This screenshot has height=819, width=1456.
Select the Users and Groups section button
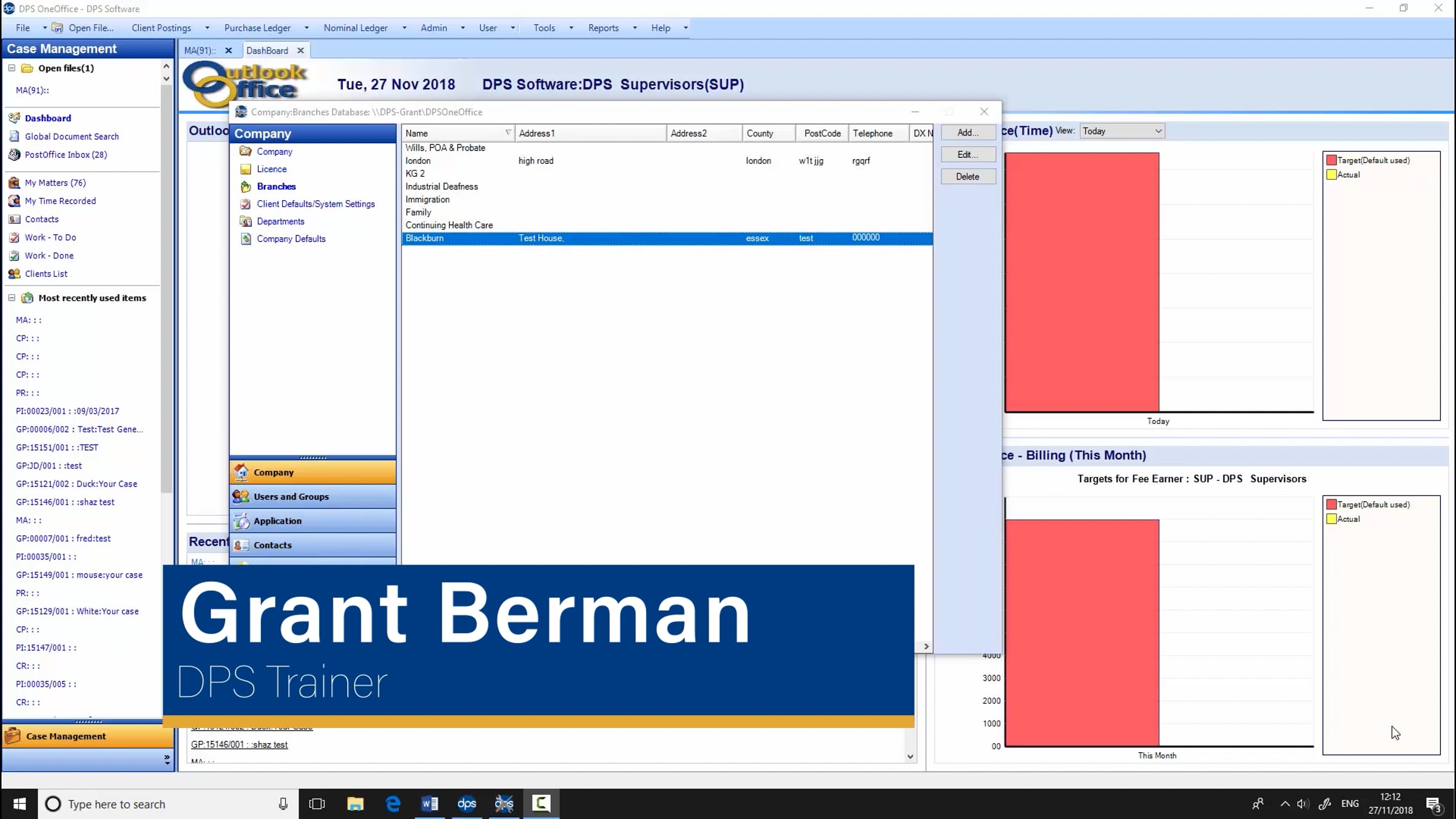pos(313,496)
